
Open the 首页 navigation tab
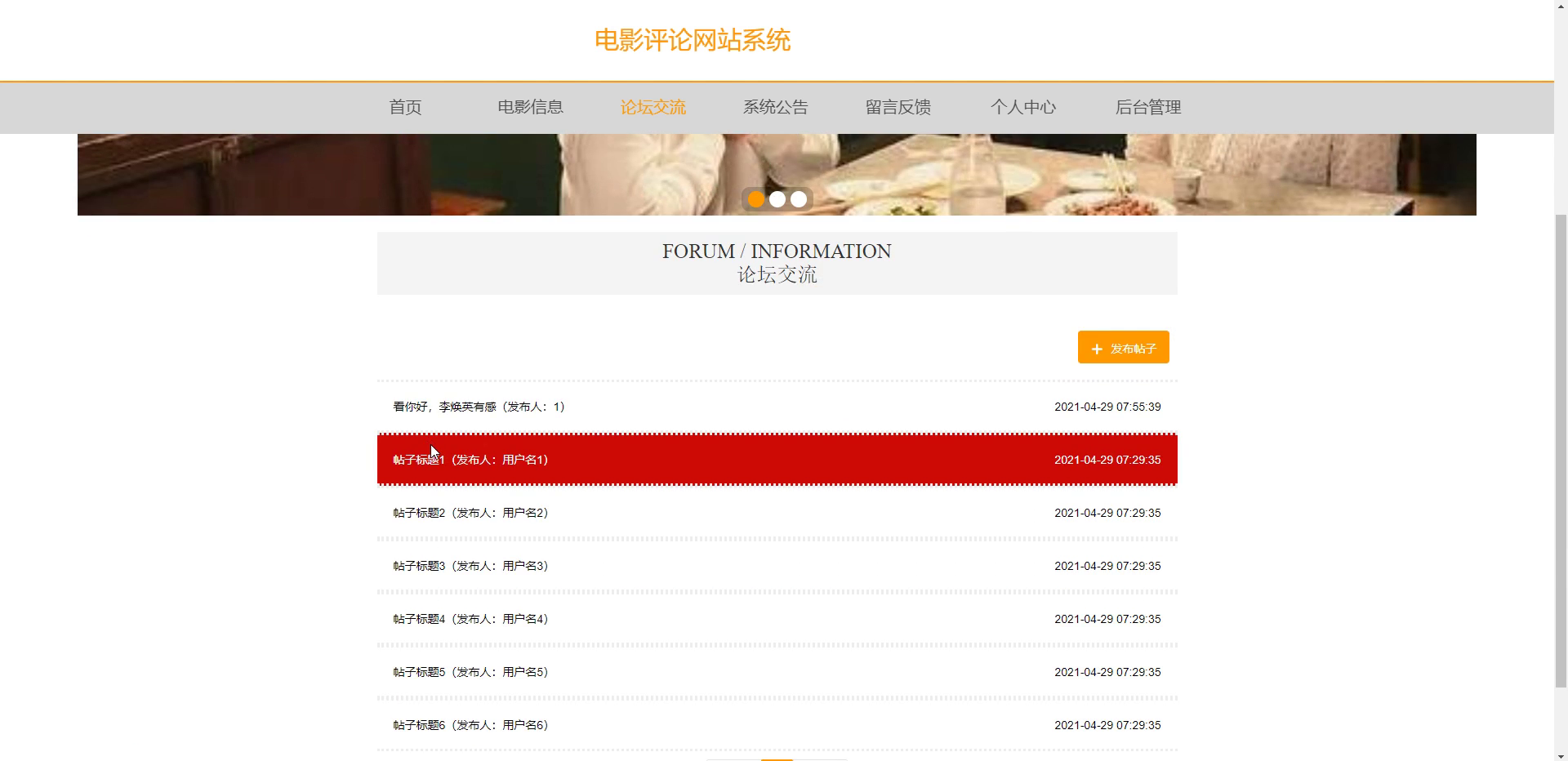click(x=405, y=107)
